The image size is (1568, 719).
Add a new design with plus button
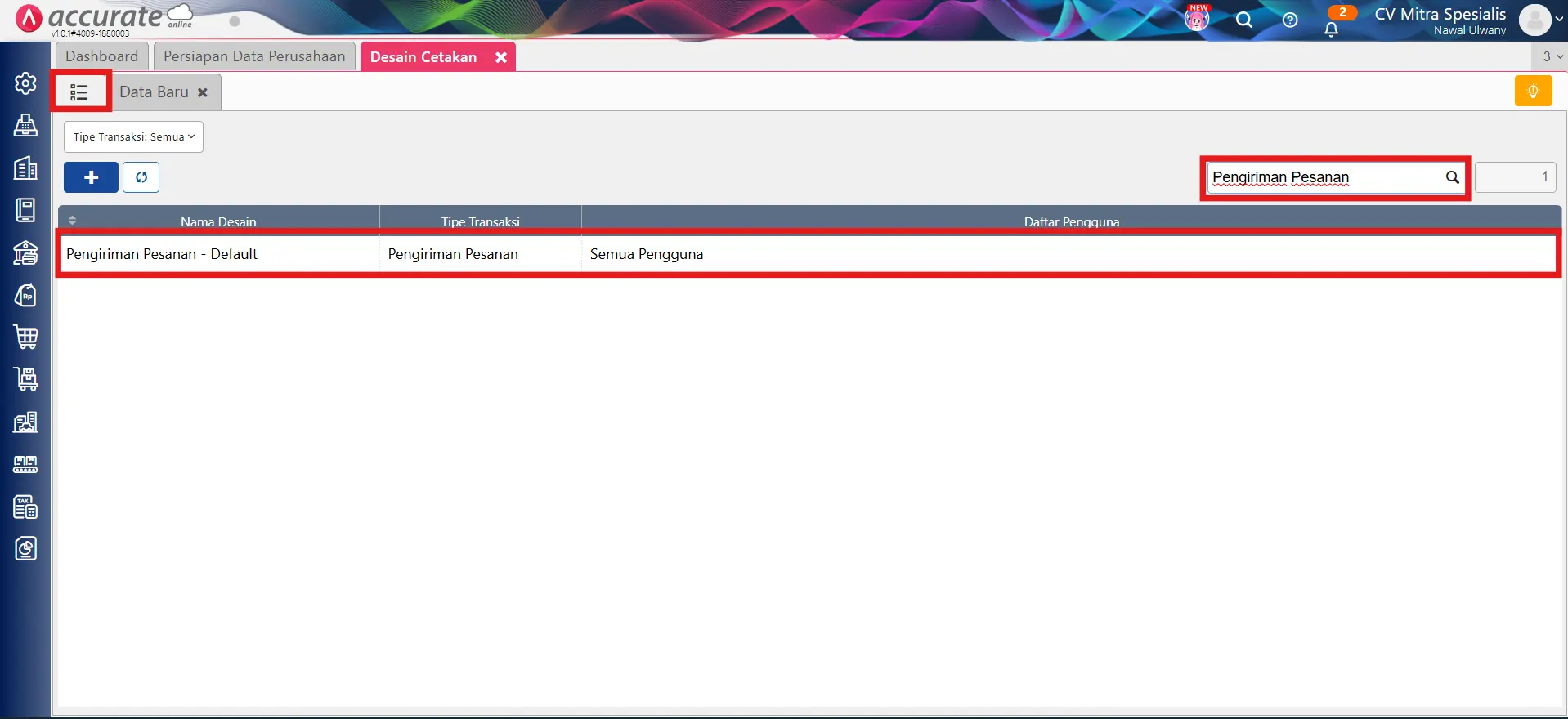(x=91, y=177)
